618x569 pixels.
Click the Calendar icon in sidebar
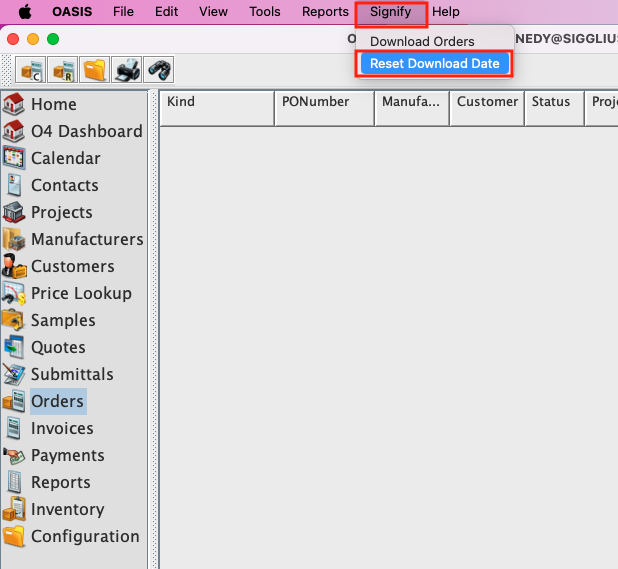[x=14, y=158]
